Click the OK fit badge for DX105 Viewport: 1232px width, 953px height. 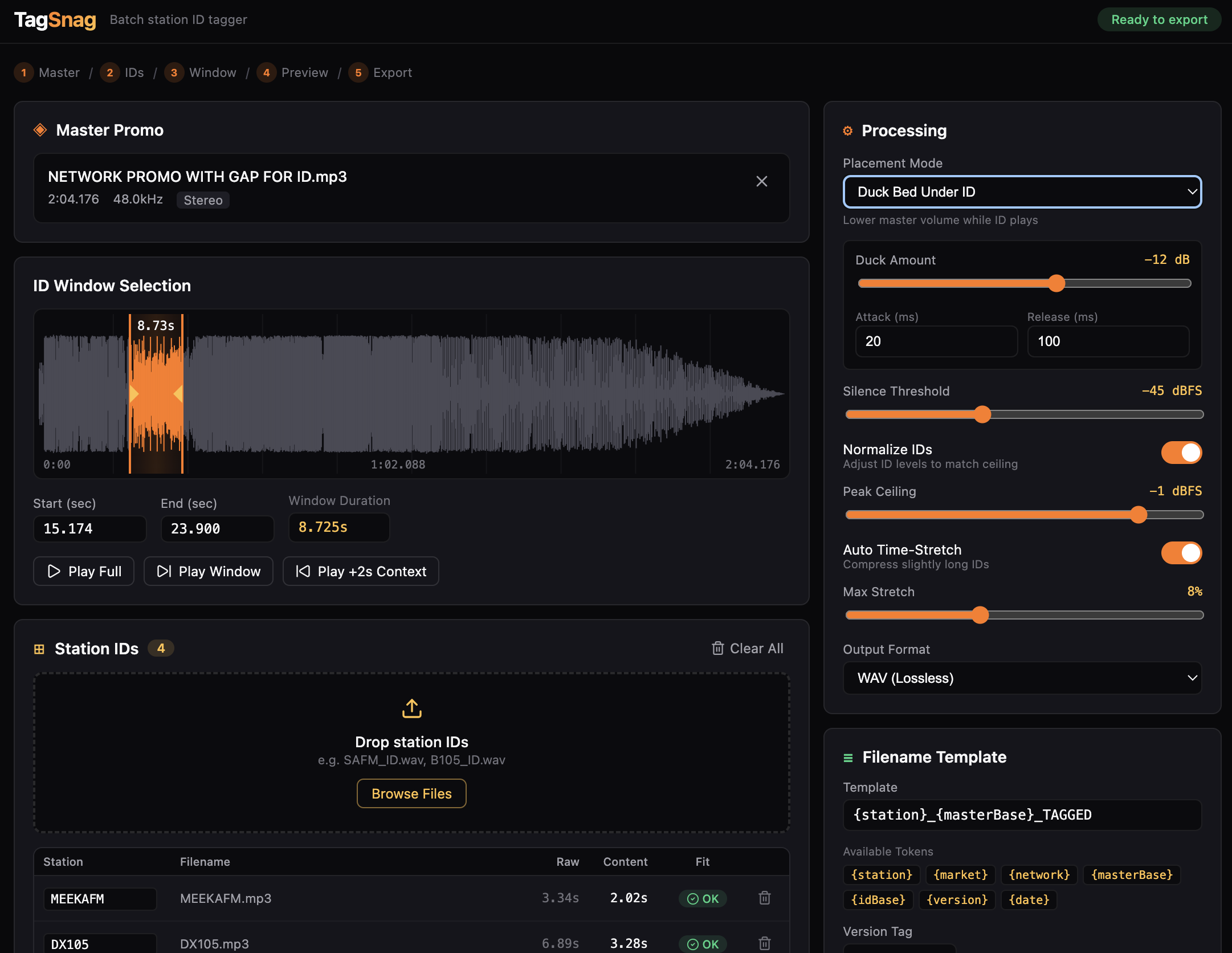[703, 944]
